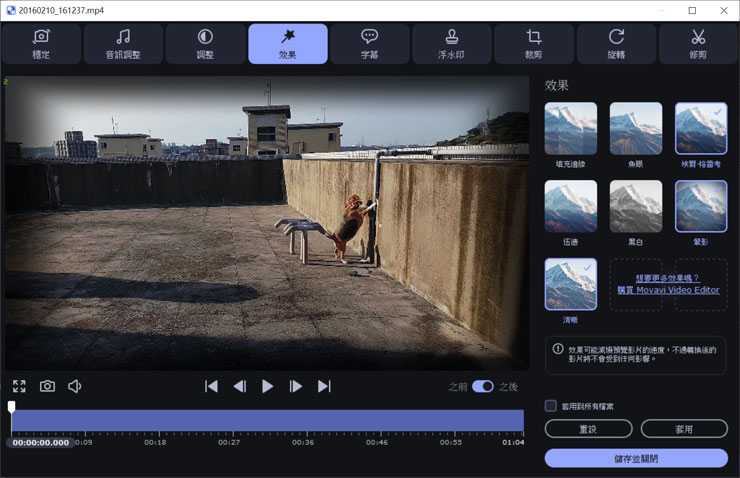The width and height of the screenshot is (740, 478).
Task: Click the 00:00:00.000 timecode field
Action: [41, 443]
